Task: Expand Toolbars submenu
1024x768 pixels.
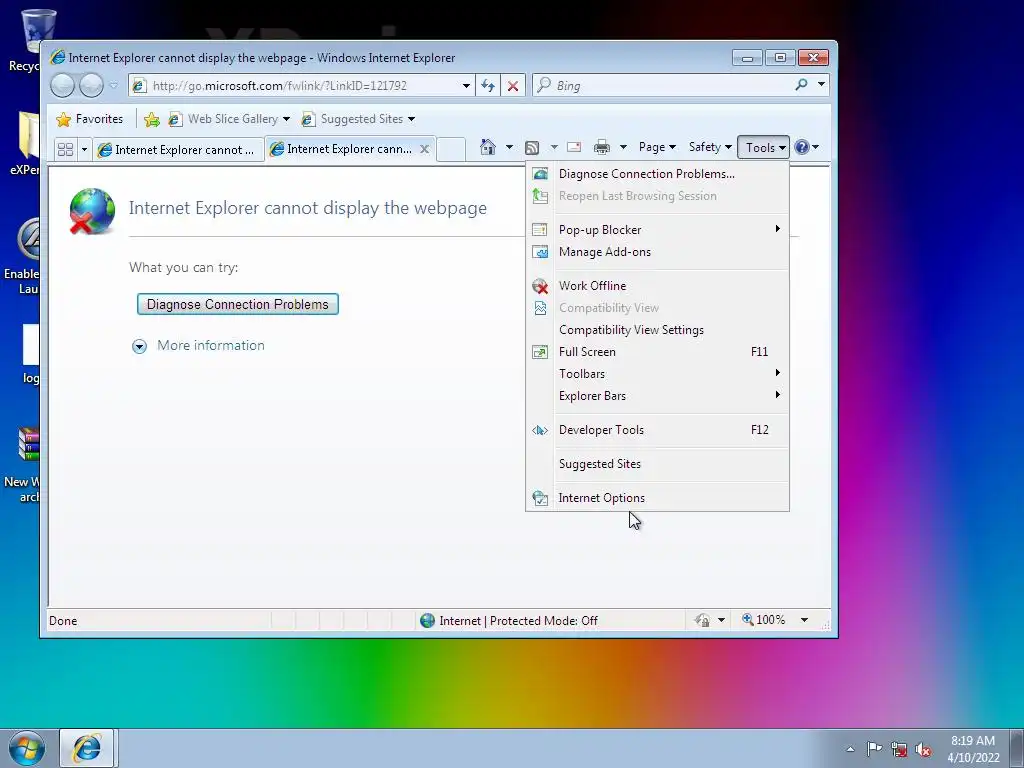Action: 658,374
